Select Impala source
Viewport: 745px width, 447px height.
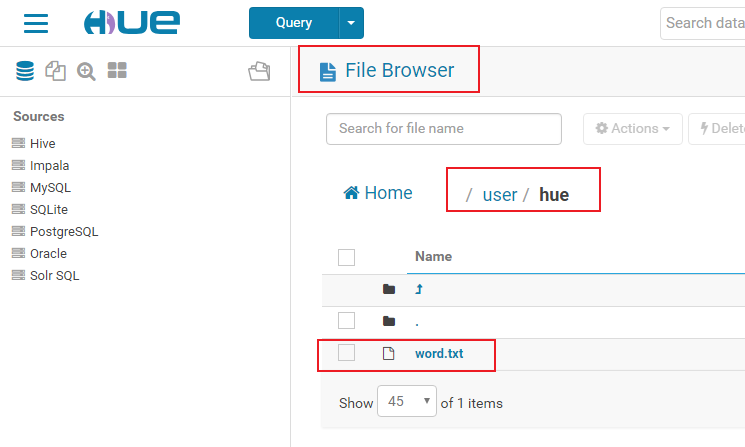49,165
